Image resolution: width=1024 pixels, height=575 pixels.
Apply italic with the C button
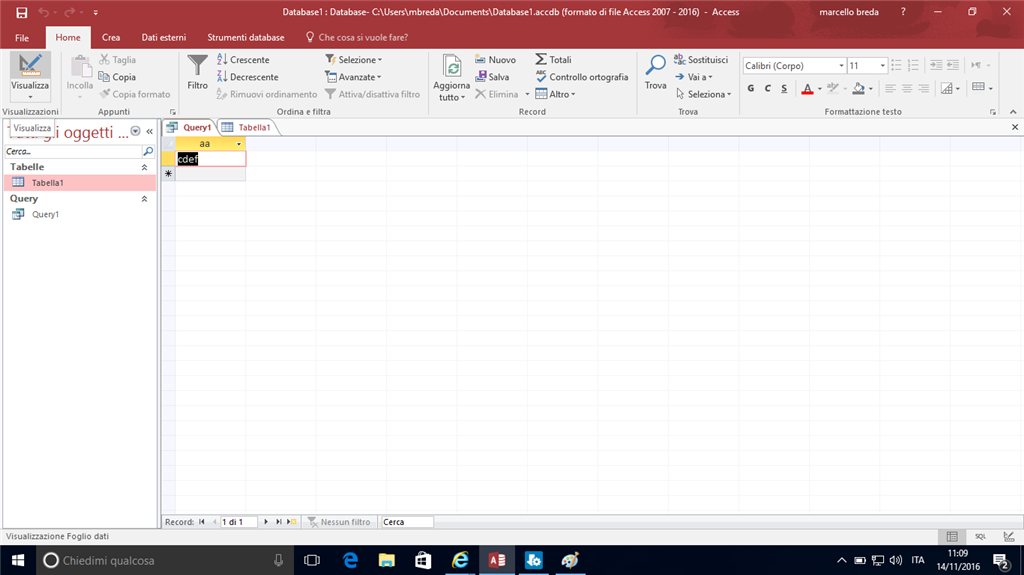coord(767,88)
